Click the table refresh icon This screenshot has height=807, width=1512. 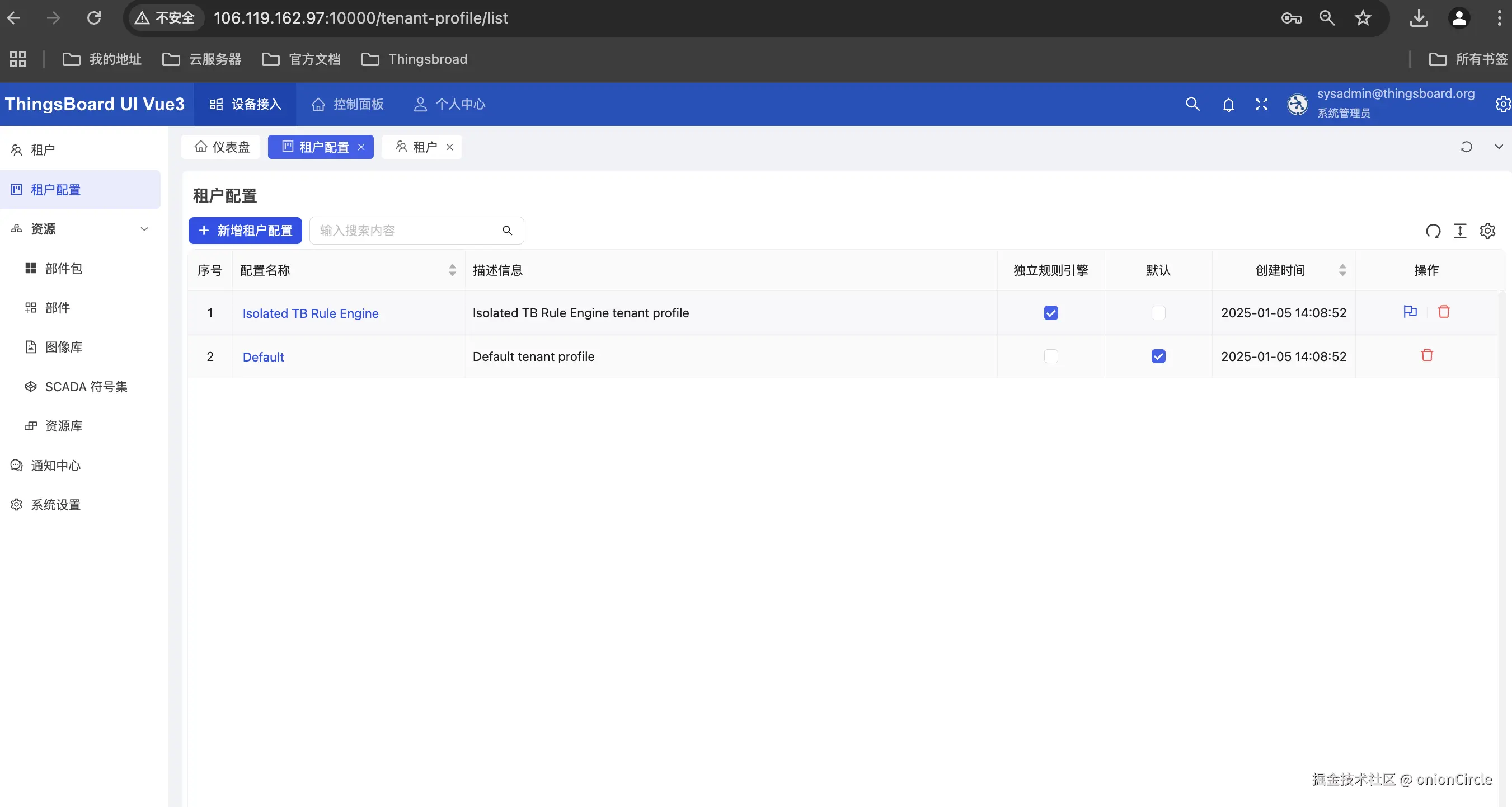tap(1433, 231)
